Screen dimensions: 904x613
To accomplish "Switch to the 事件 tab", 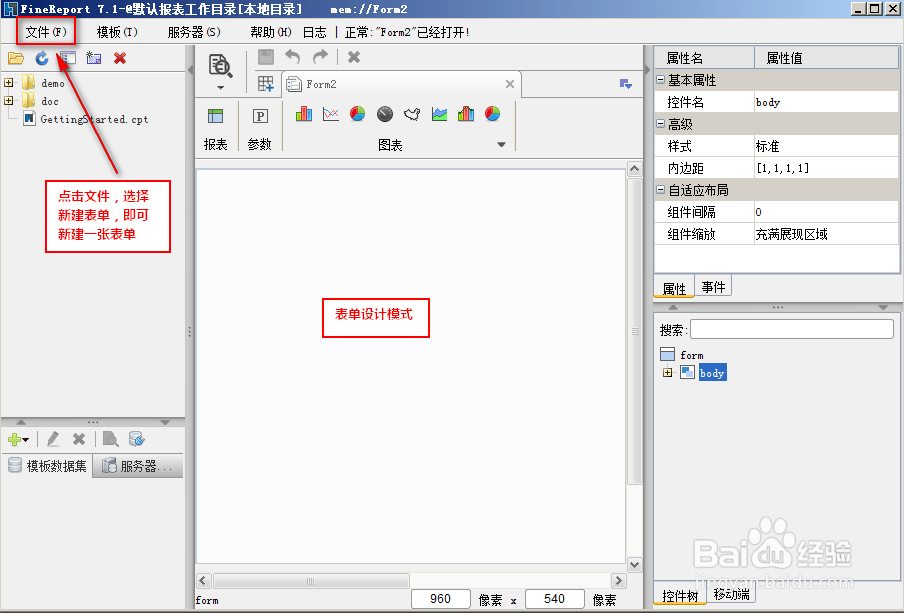I will point(712,285).
